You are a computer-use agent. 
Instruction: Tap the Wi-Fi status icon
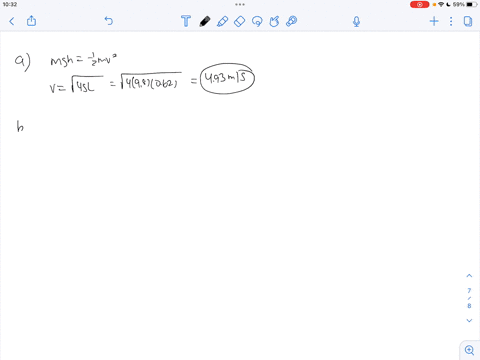(x=441, y=4)
